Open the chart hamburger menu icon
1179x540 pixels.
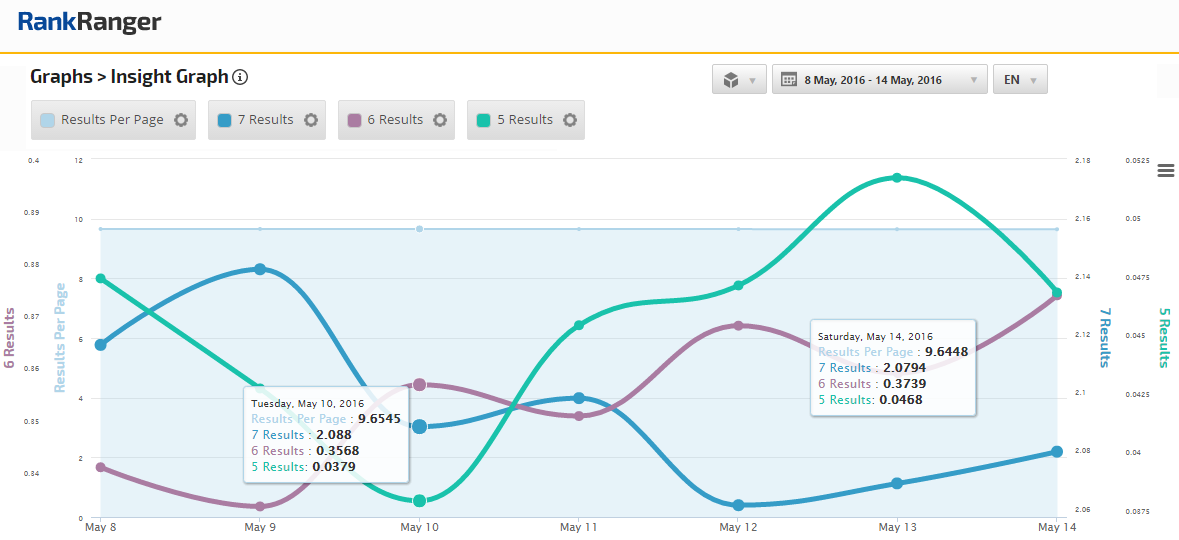pyautogui.click(x=1165, y=170)
